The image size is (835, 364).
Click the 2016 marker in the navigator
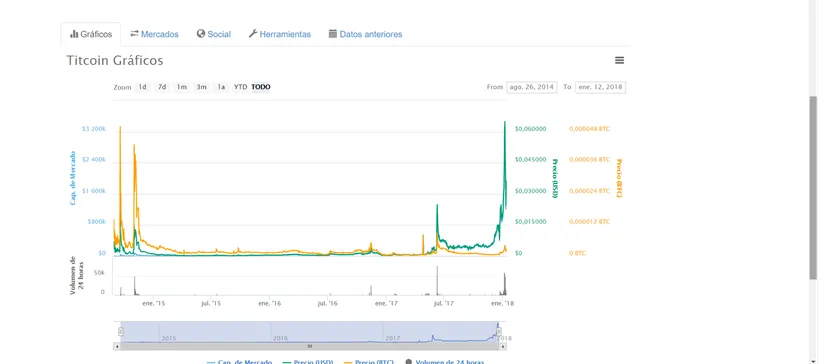click(280, 338)
